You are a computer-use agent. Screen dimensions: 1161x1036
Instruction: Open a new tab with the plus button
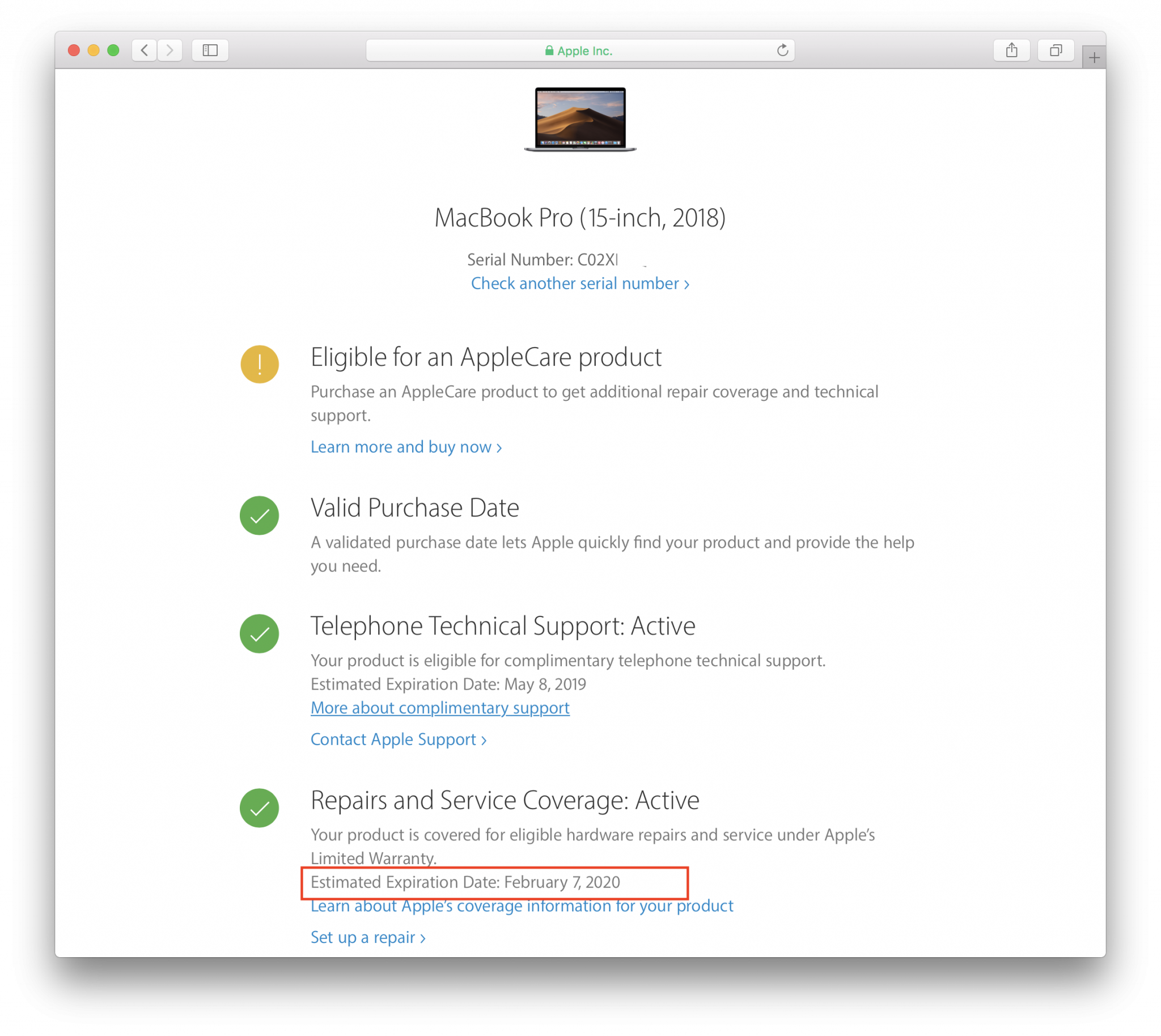(x=1094, y=57)
